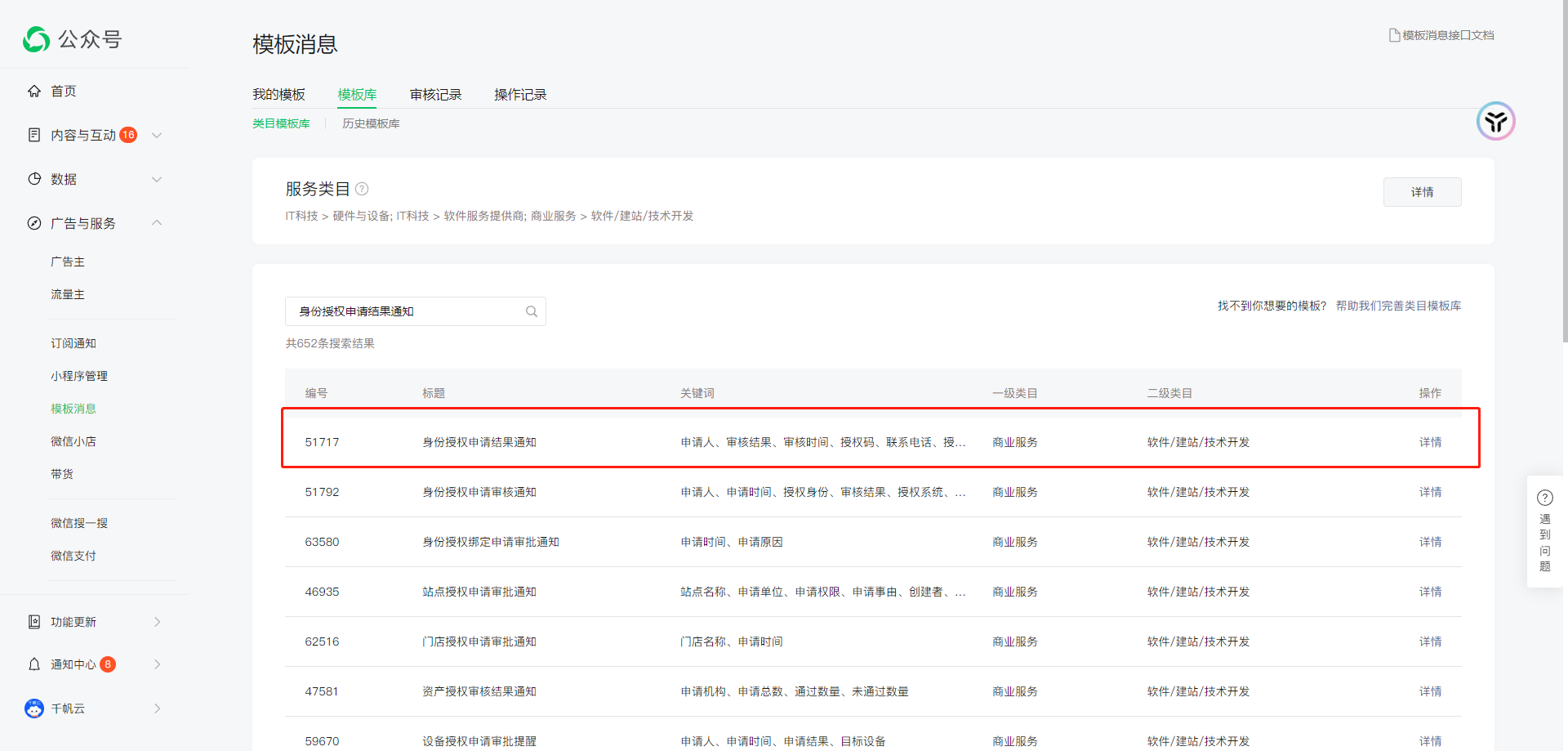
Task: Open the 操作记录 tab
Action: (520, 95)
